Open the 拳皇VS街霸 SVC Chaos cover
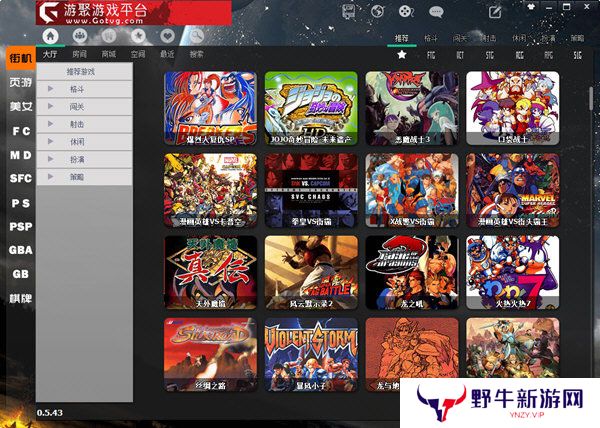Viewport: 600px width, 428px height. tap(311, 190)
